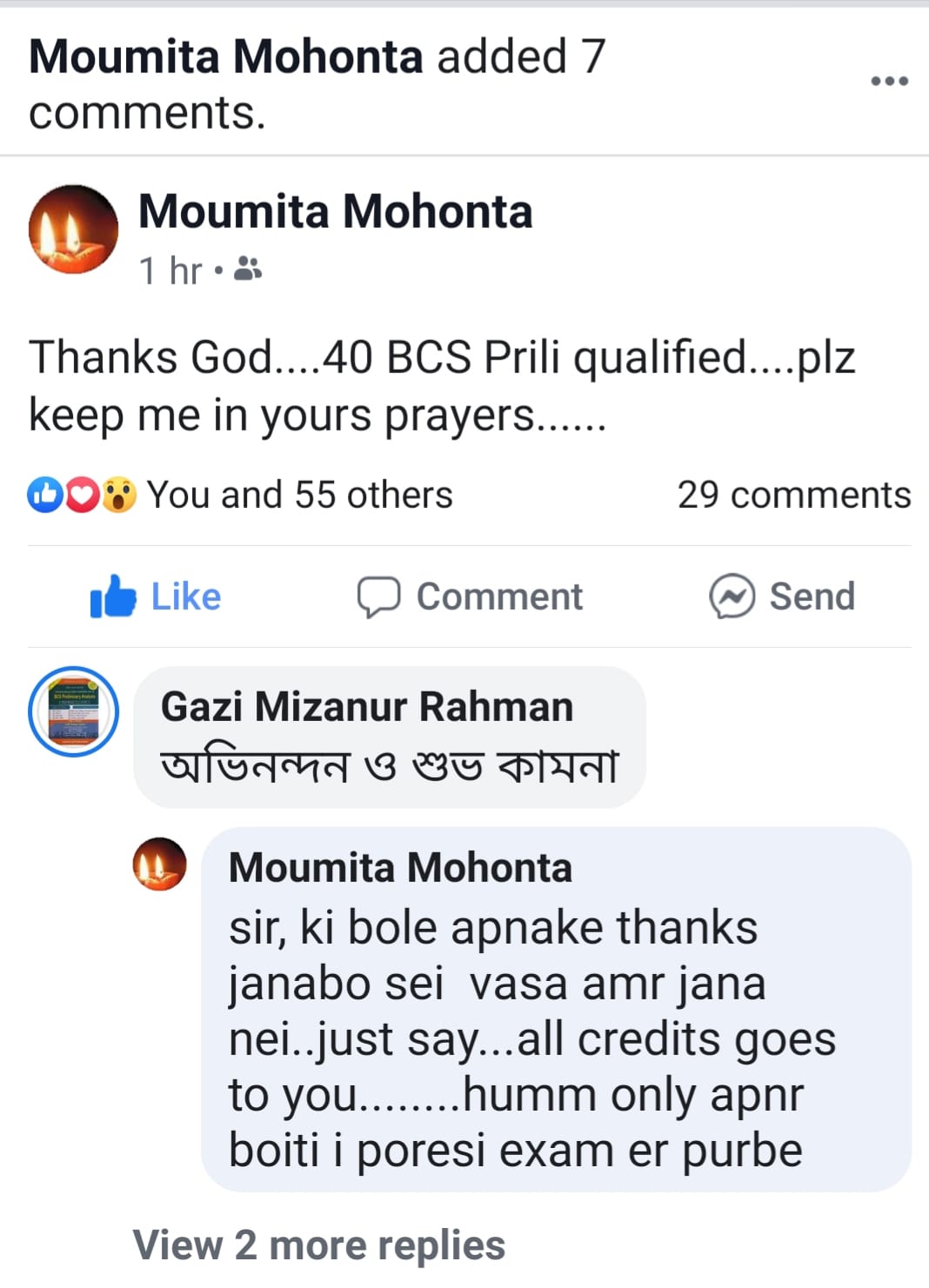Open Gazi Mizanur Rahman commenter name
Image resolution: width=929 pixels, height=1288 pixels.
point(366,706)
